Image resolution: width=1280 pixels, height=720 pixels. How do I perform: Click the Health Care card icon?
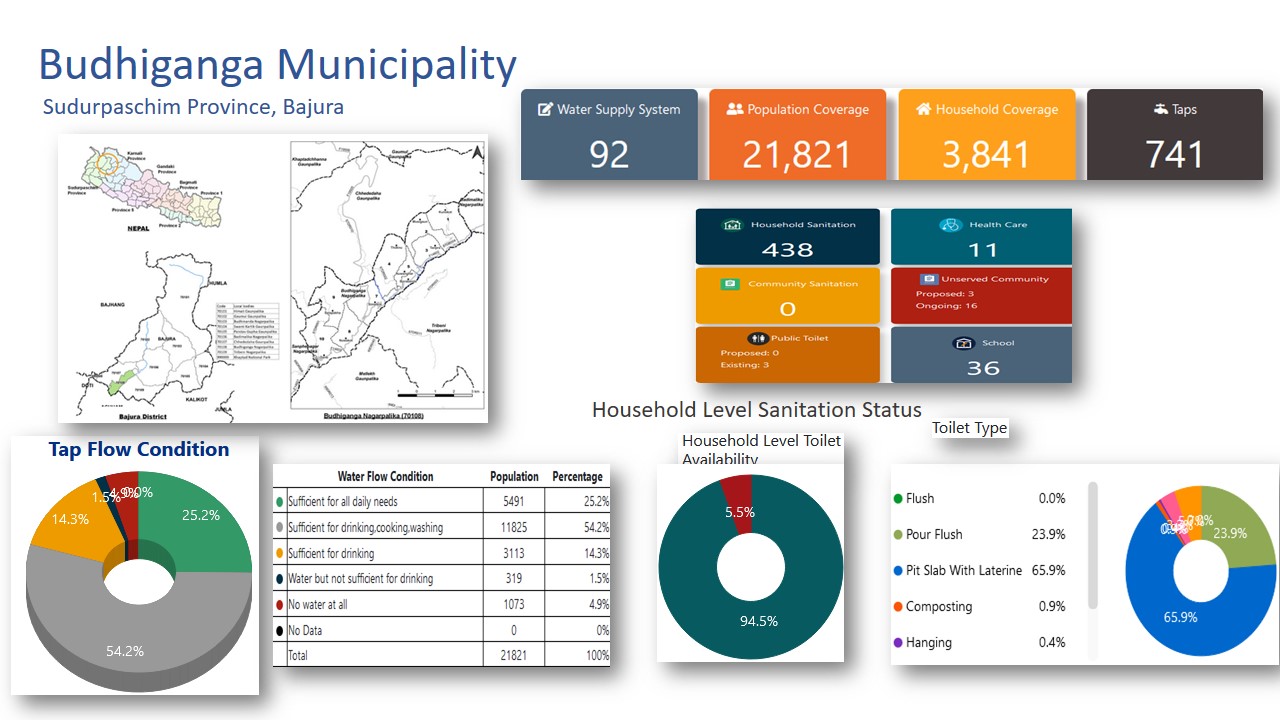(x=950, y=225)
